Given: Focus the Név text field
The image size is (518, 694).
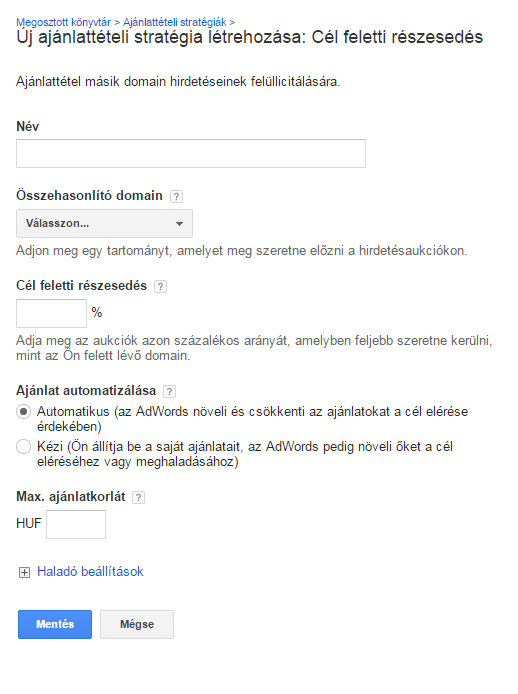Looking at the screenshot, I should tap(191, 154).
